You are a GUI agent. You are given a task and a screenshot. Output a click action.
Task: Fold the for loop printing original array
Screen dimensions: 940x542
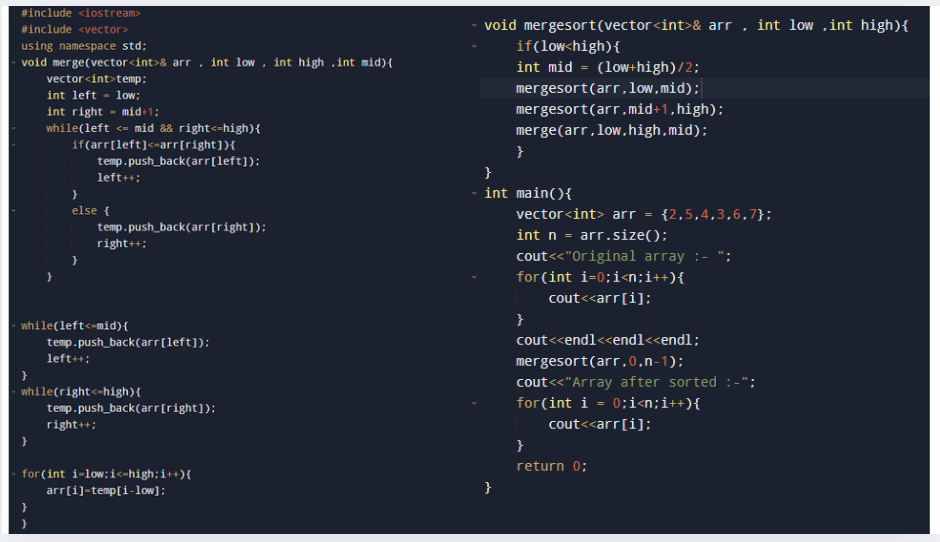point(474,277)
